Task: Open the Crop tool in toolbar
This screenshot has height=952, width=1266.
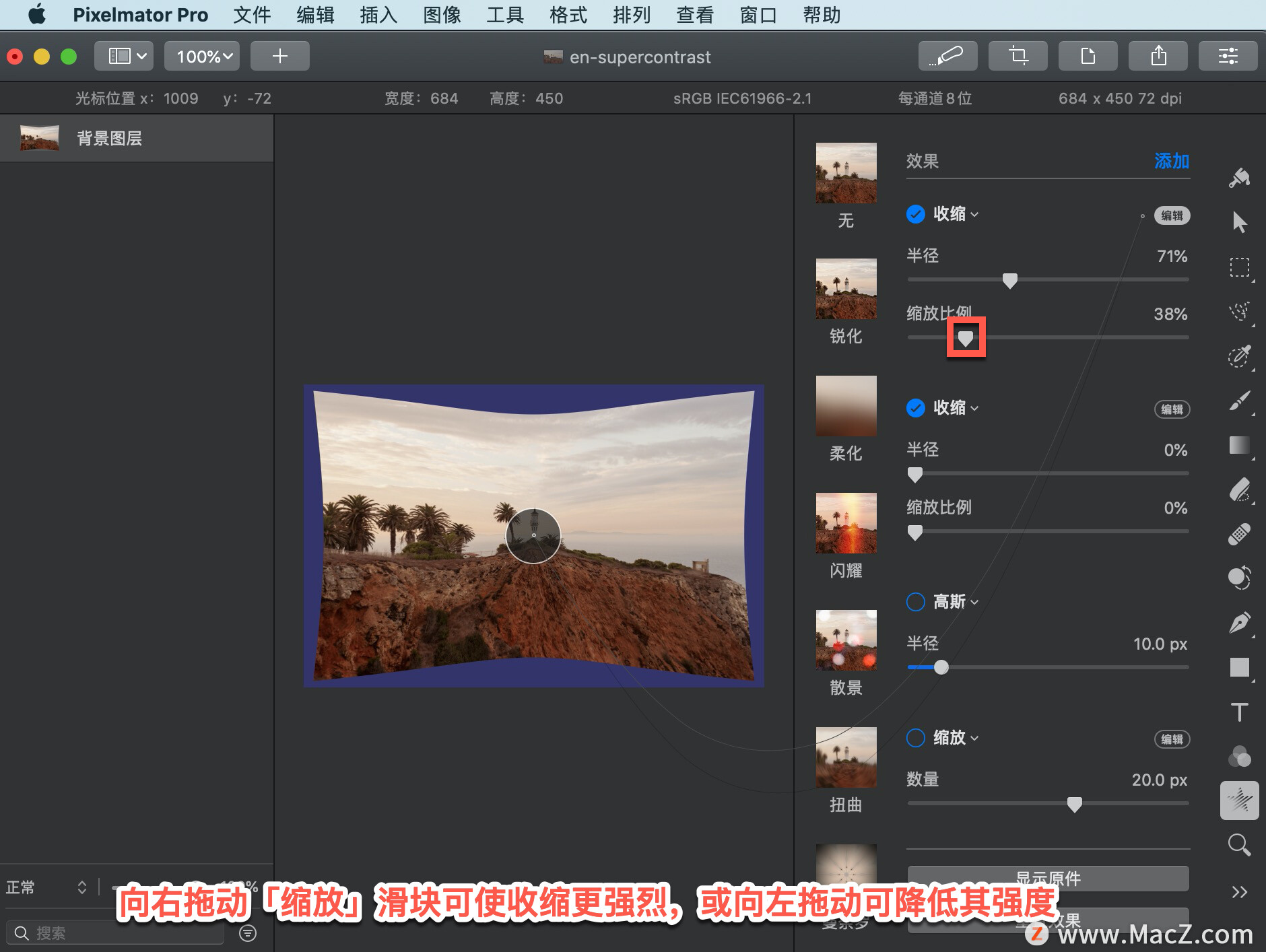Action: (x=1018, y=56)
